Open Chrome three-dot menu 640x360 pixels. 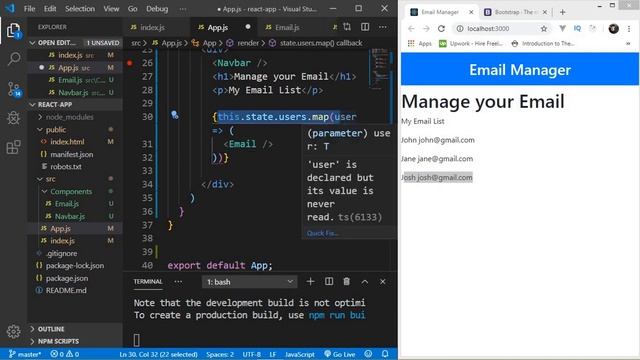tap(629, 29)
